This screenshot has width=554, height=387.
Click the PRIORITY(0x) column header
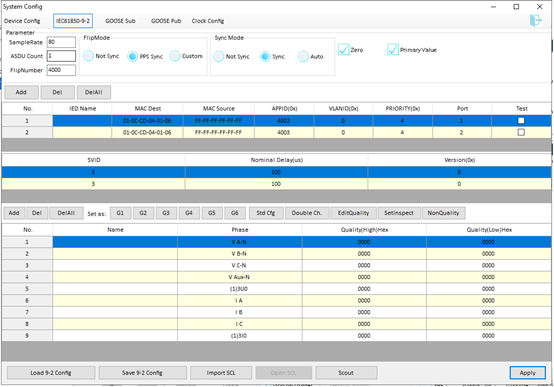click(x=402, y=109)
